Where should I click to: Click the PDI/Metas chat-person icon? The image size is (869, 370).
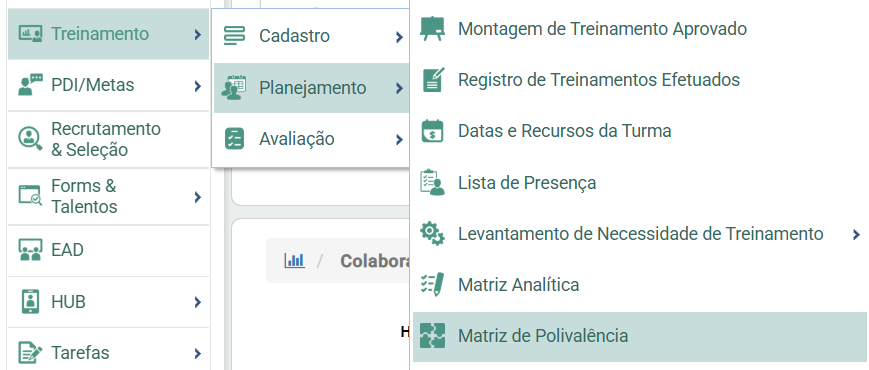[x=30, y=85]
